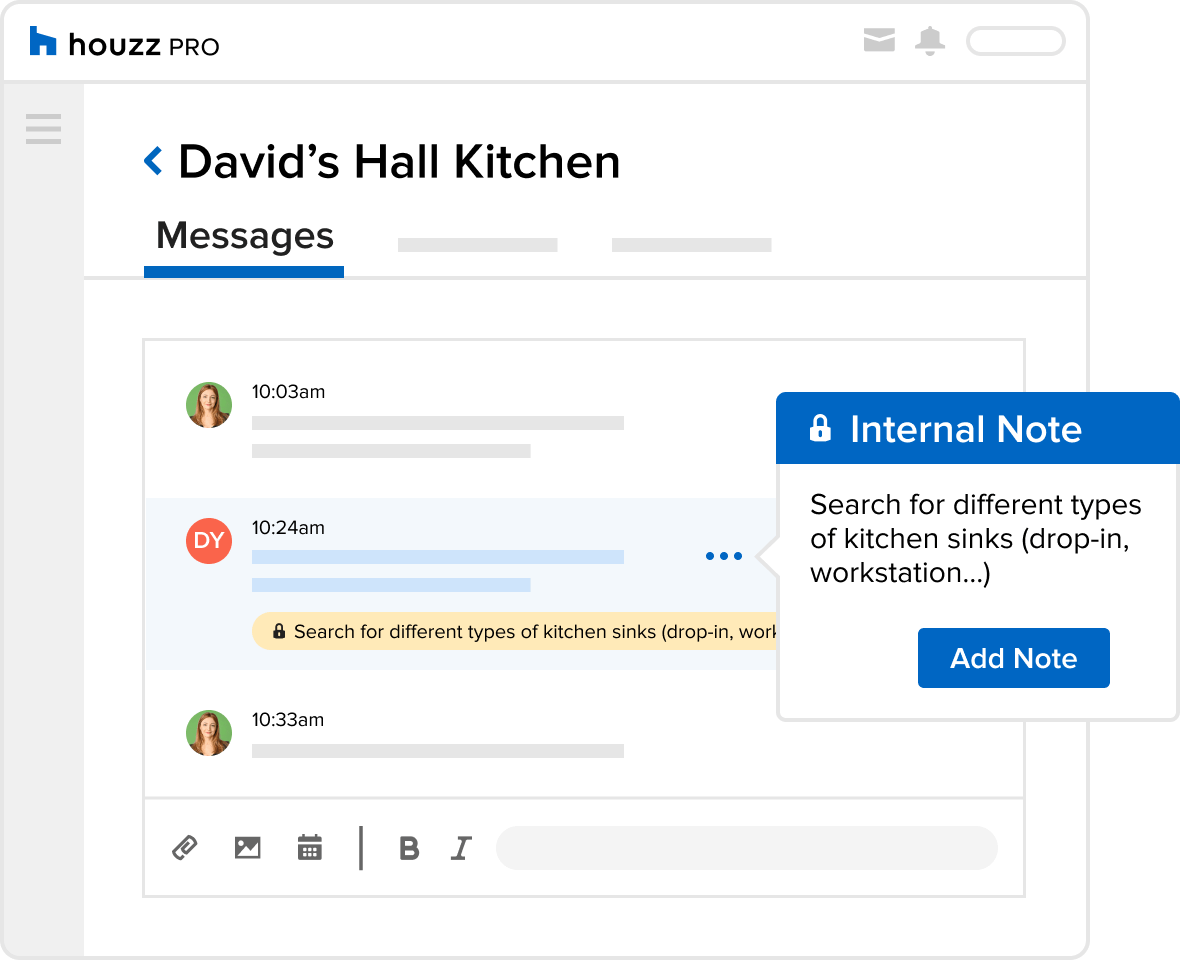Click the avatar on the 10:03am message
The height and width of the screenshot is (960, 1180).
tap(209, 405)
